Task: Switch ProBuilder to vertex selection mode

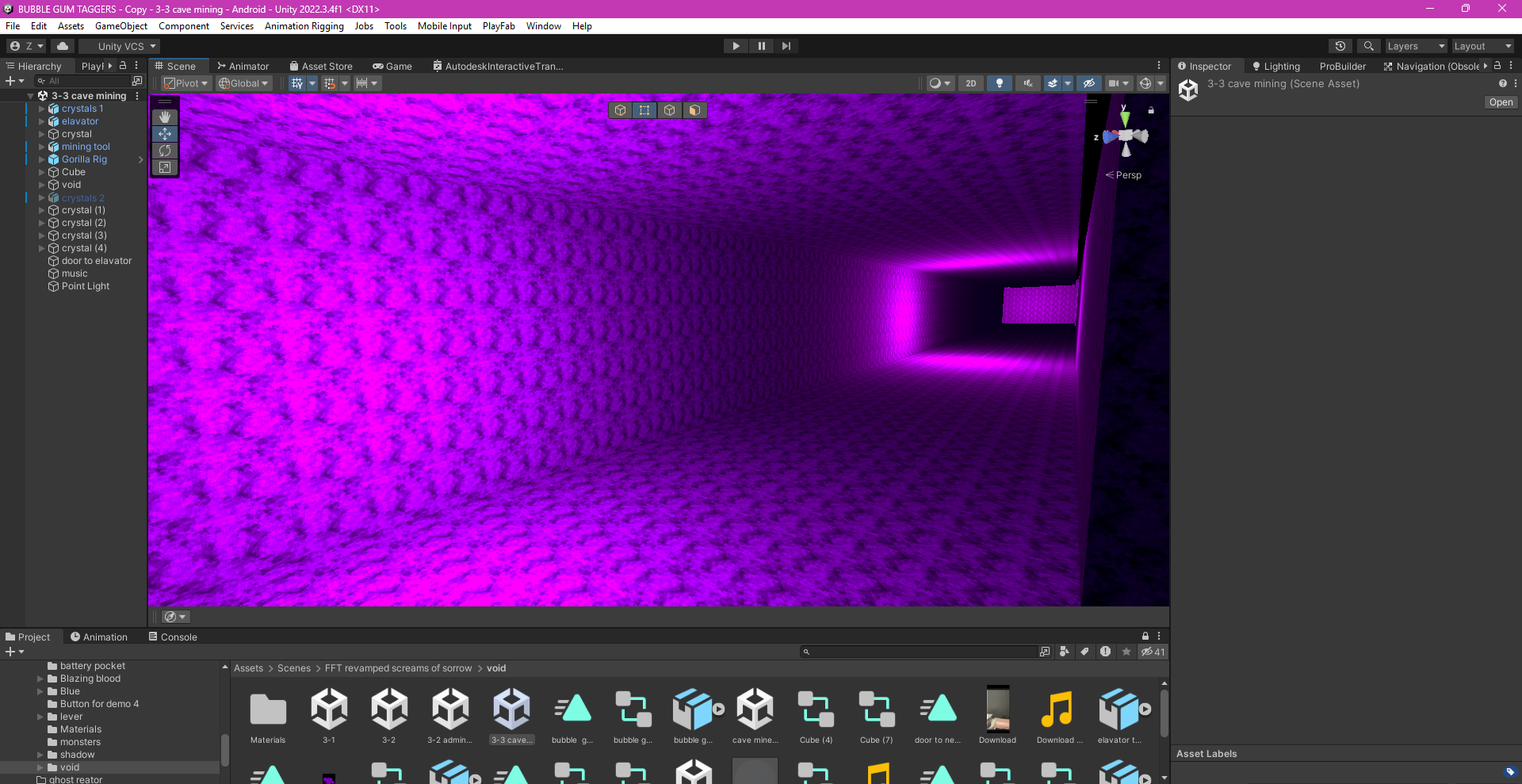Action: coord(645,110)
